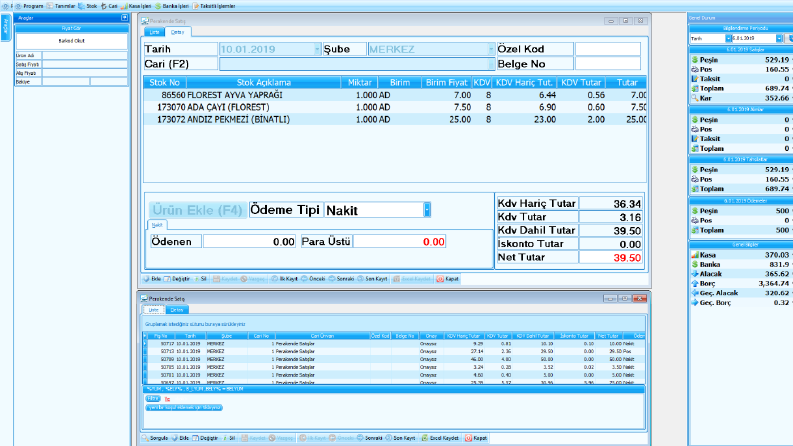The image size is (793, 446).
Task: Go to Sonraki in lower window toolbar
Action: (x=370, y=438)
